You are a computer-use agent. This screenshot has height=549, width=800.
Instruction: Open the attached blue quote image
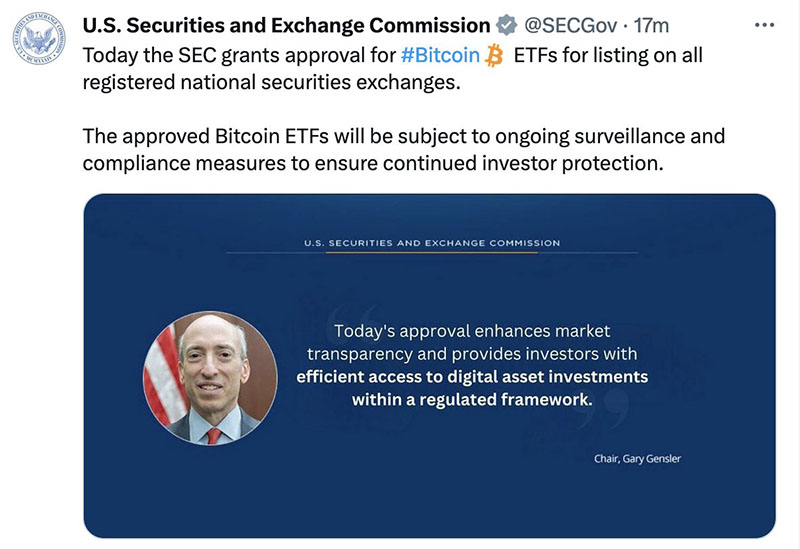430,366
